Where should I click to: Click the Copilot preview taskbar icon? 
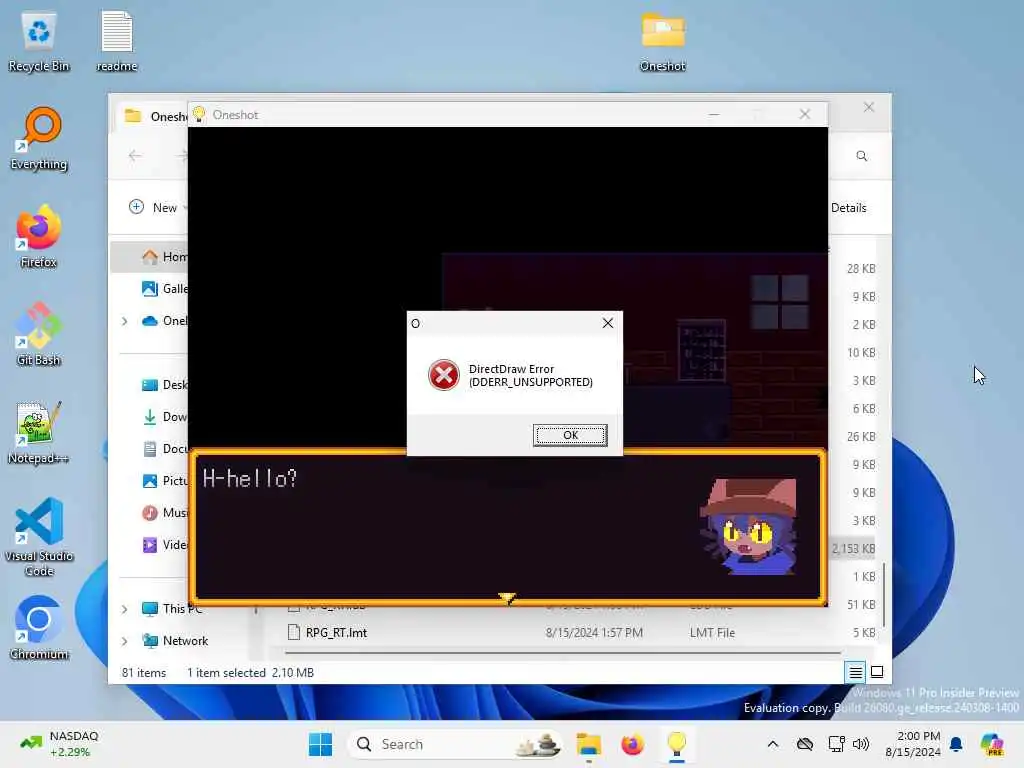992,744
